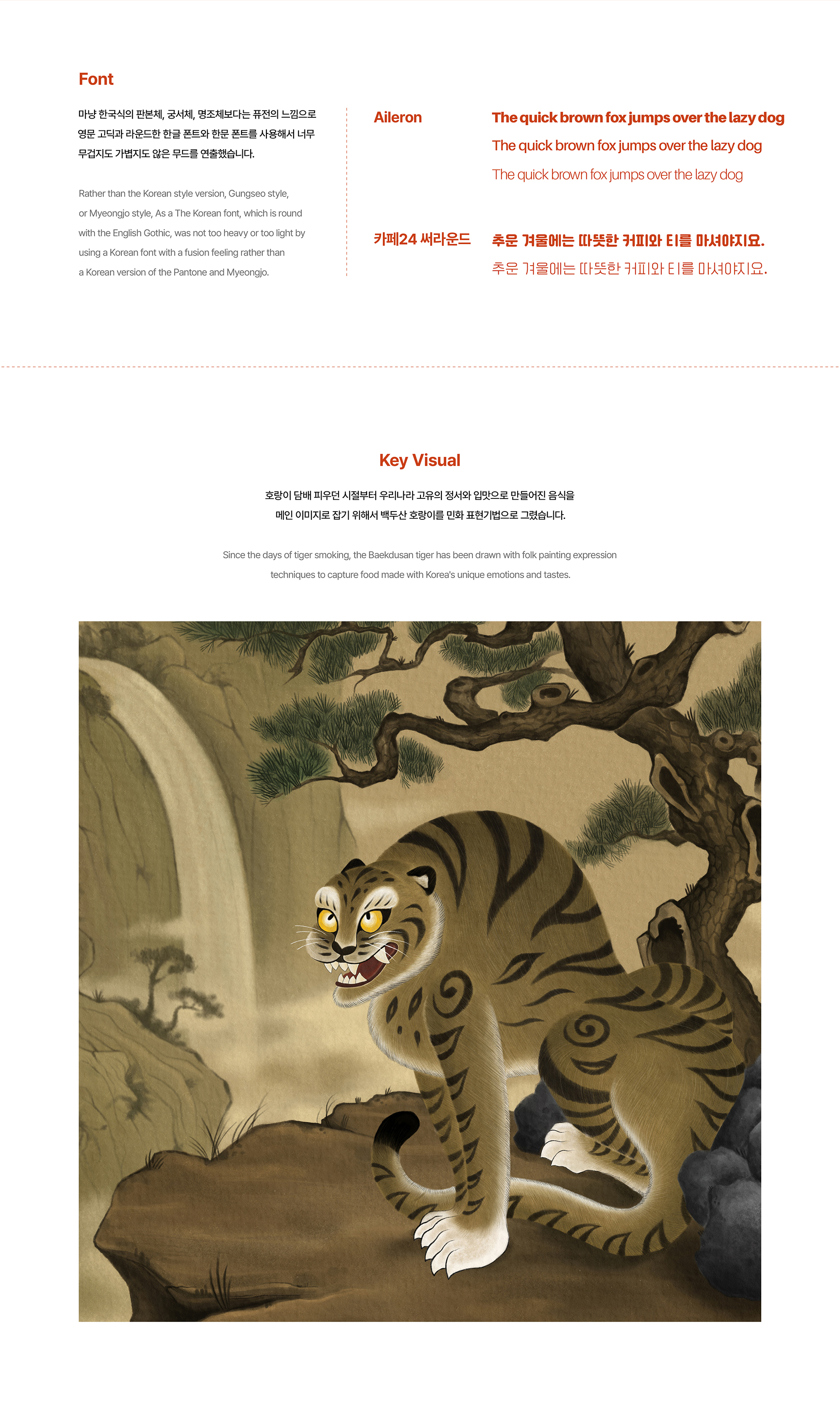The image size is (840, 1426).
Task: Select the Aileron font name label
Action: 397,117
